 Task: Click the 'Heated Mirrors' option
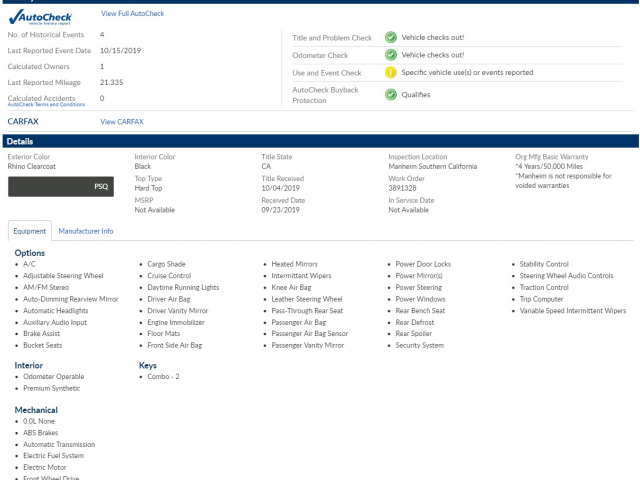point(294,264)
